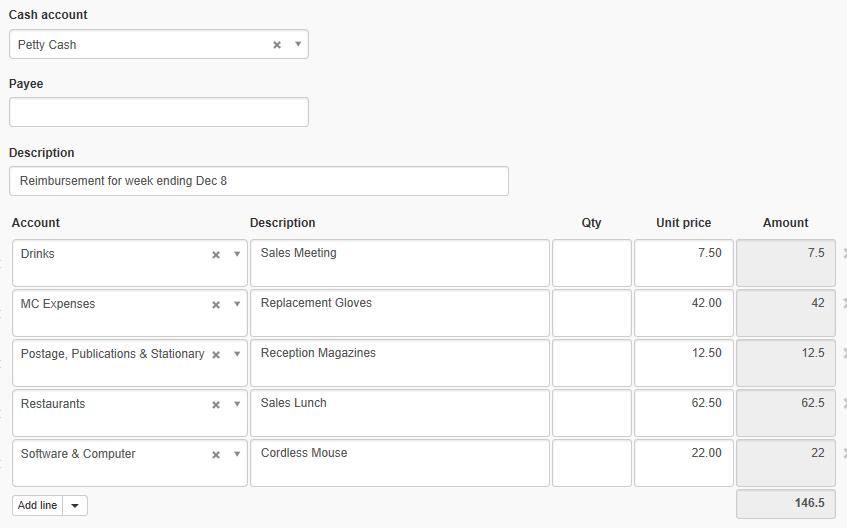Open the Cash account dropdown
The width and height of the screenshot is (847, 528).
click(298, 44)
